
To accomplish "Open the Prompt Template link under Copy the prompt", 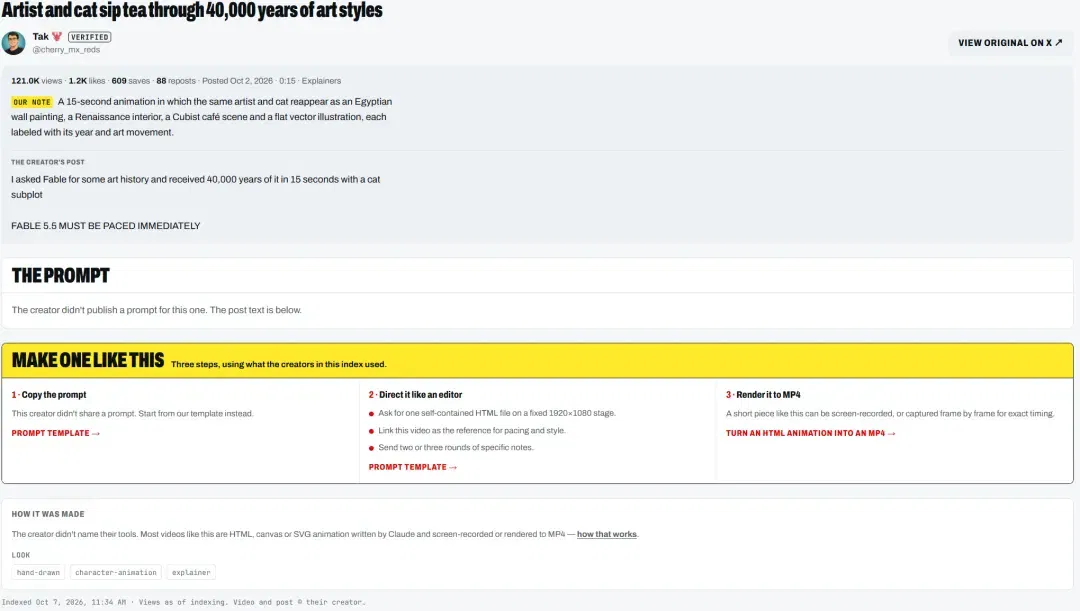I will (56, 433).
